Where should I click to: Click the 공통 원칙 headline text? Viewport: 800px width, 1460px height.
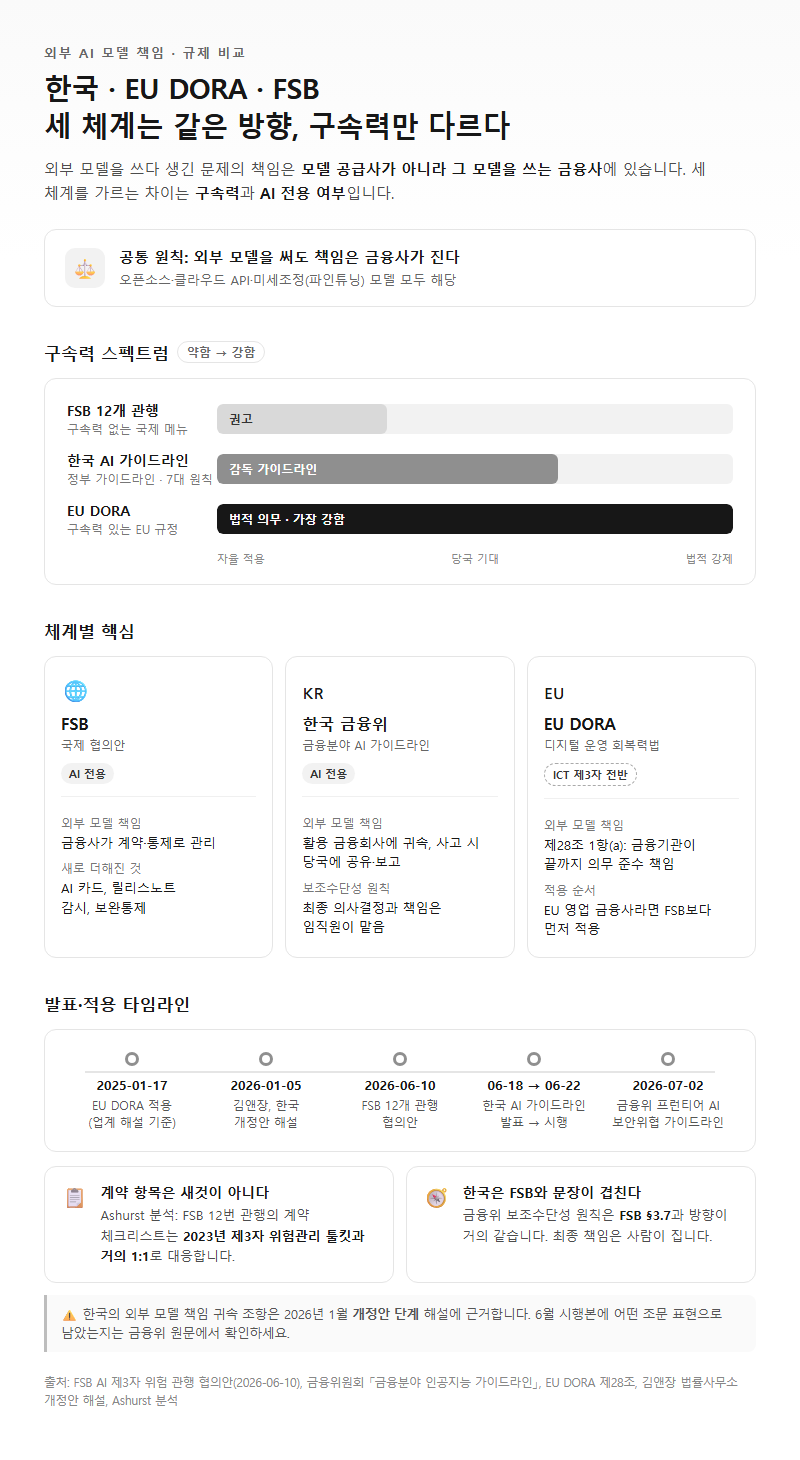click(289, 257)
